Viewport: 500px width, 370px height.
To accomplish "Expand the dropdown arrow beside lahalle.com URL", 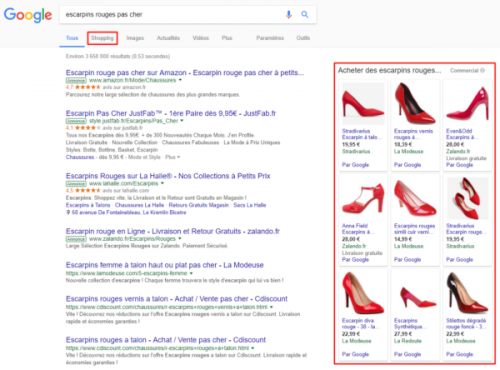I will point(162,183).
